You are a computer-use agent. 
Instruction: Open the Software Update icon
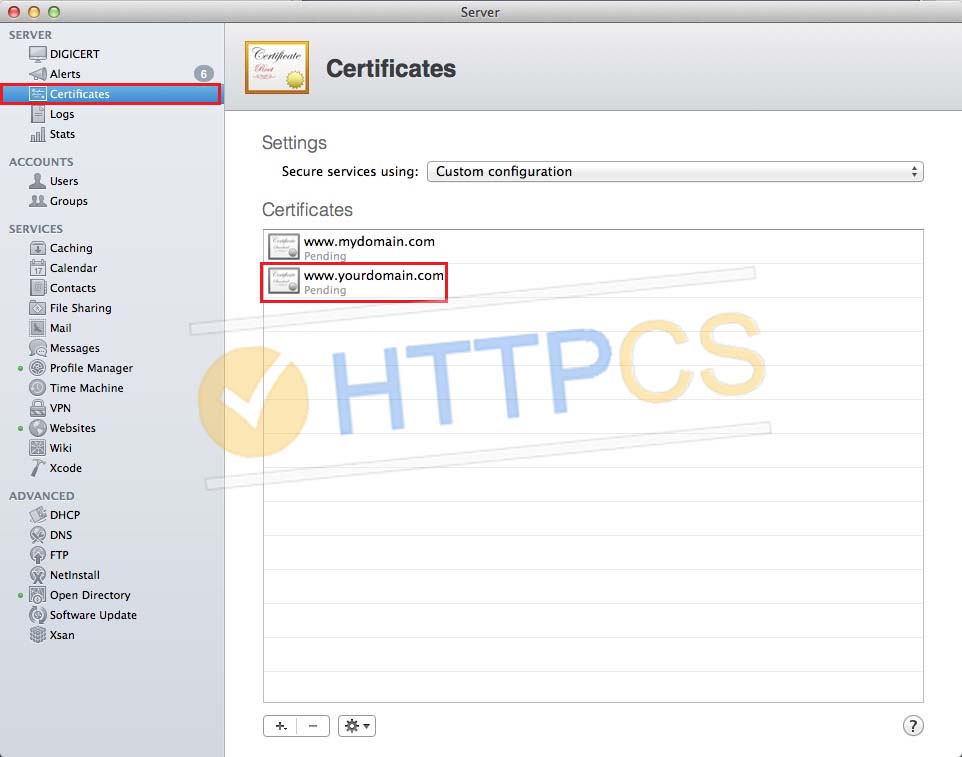tap(37, 615)
